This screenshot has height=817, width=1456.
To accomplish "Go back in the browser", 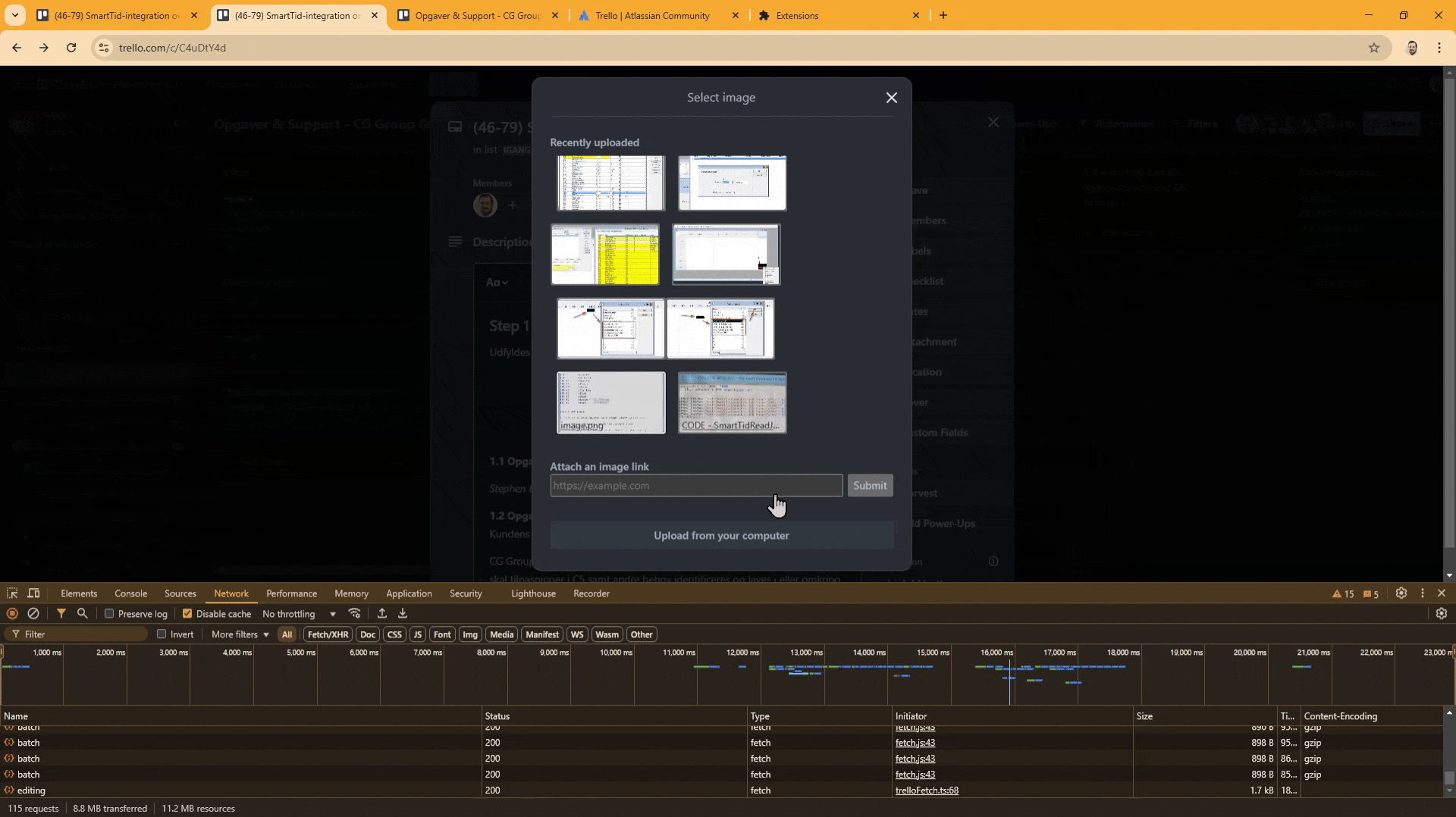I will click(x=17, y=48).
